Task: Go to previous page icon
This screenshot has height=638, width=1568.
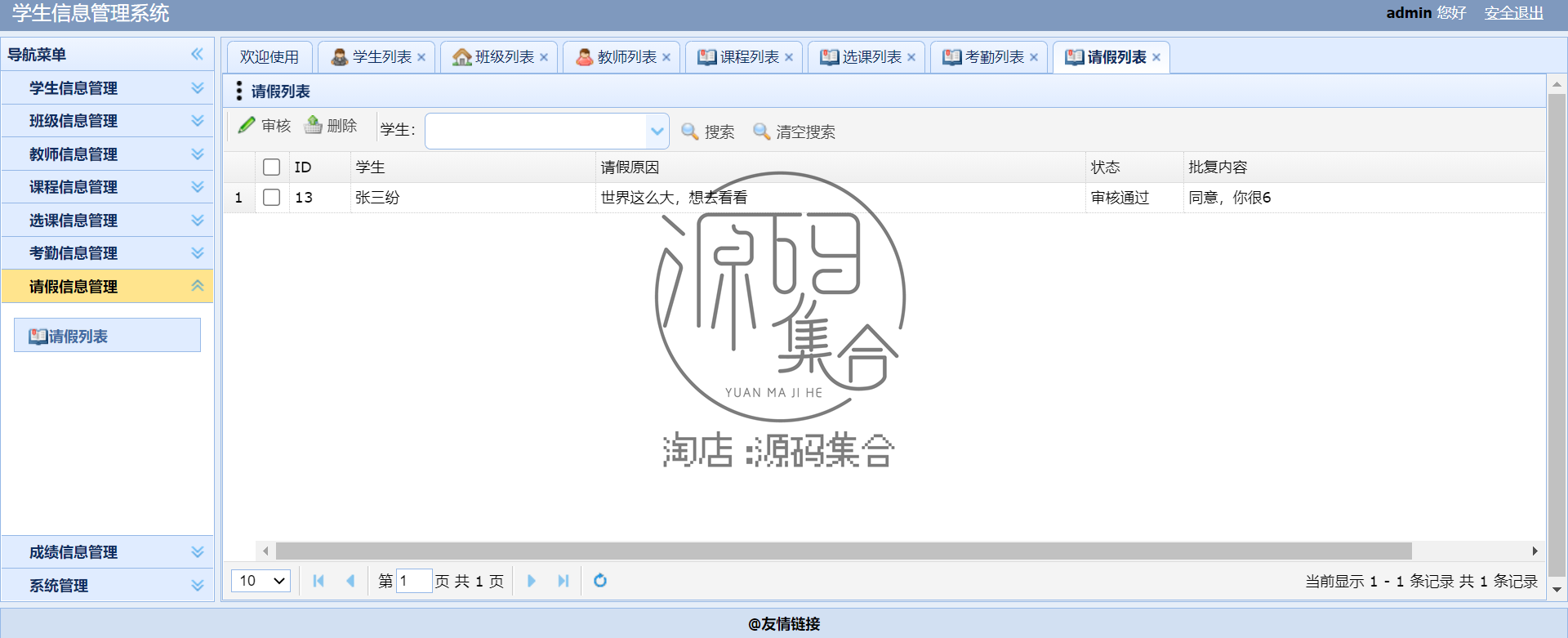Action: pyautogui.click(x=350, y=581)
